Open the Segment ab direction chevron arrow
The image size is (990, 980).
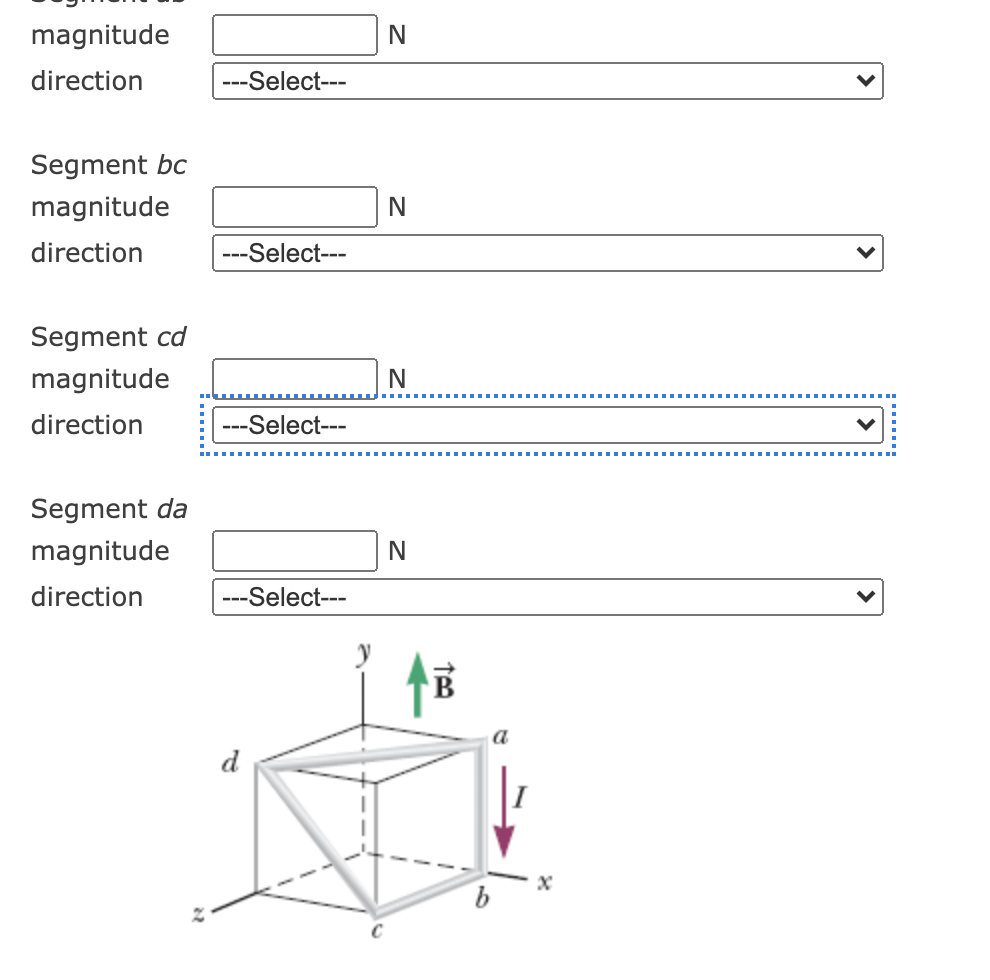[866, 81]
